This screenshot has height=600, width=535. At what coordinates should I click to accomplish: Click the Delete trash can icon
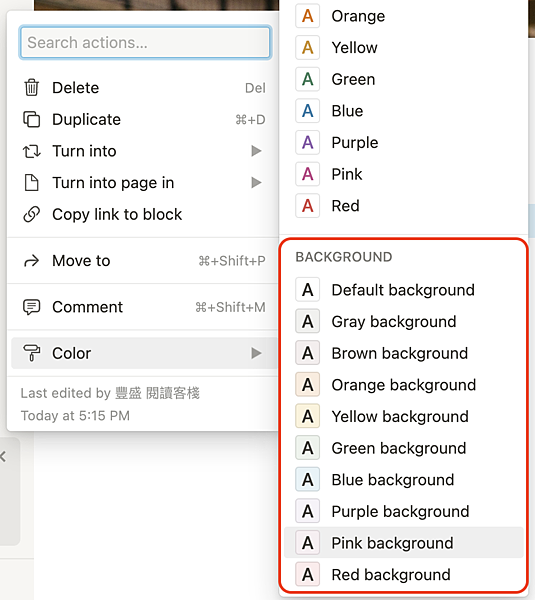pyautogui.click(x=31, y=88)
